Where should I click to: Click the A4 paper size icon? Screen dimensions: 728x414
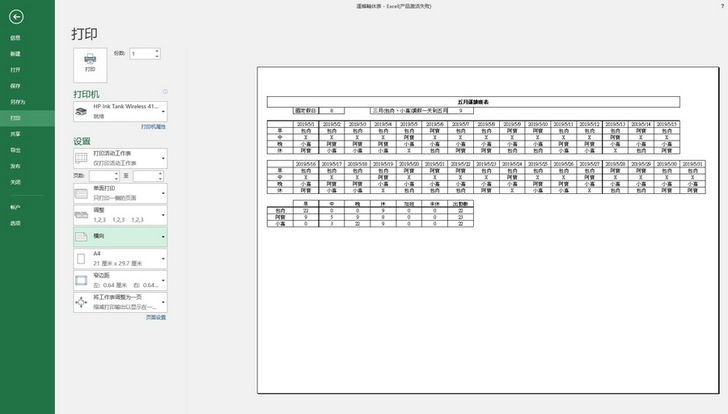click(82, 258)
